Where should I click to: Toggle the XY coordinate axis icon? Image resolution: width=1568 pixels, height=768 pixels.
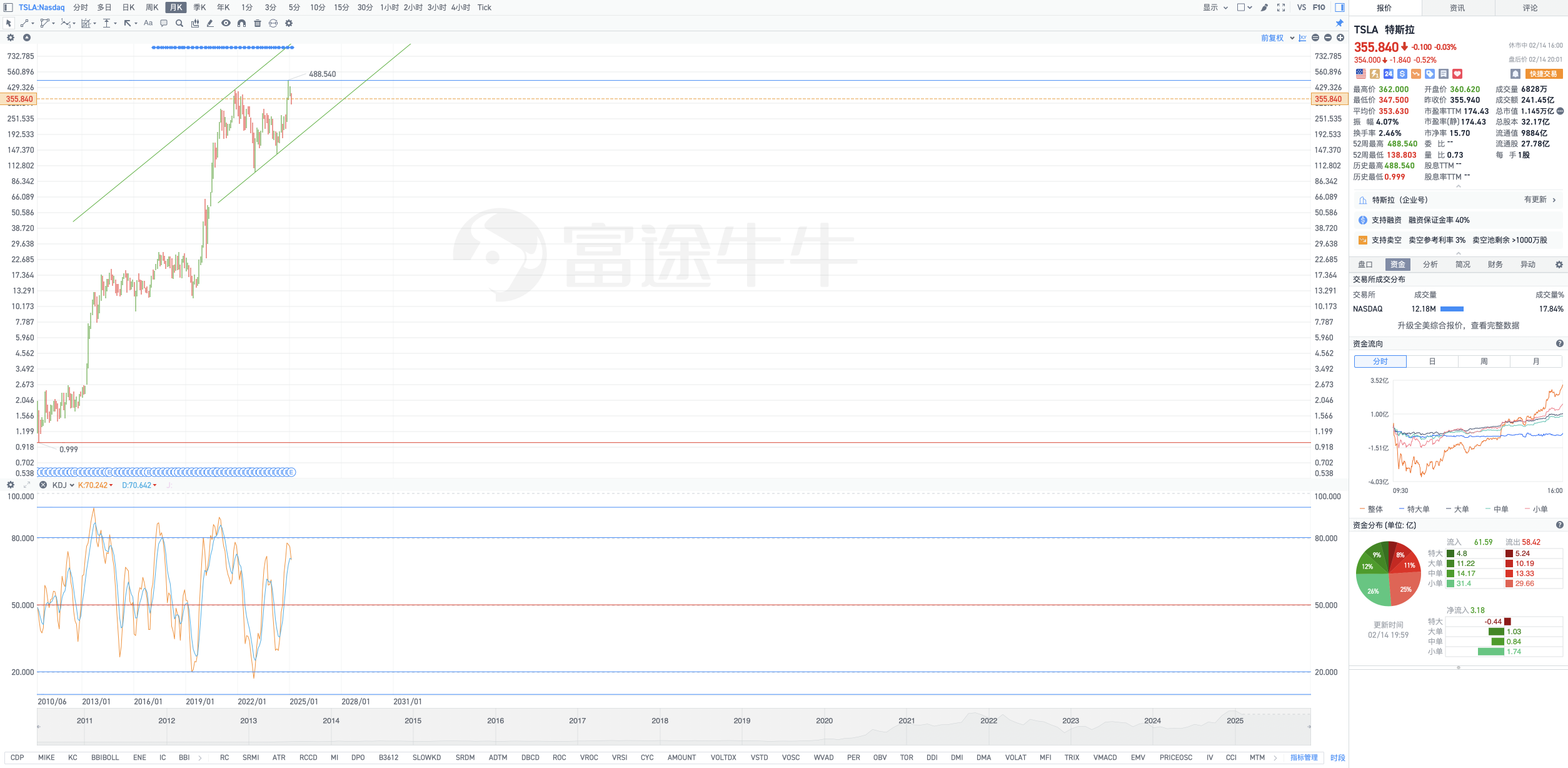click(1302, 38)
